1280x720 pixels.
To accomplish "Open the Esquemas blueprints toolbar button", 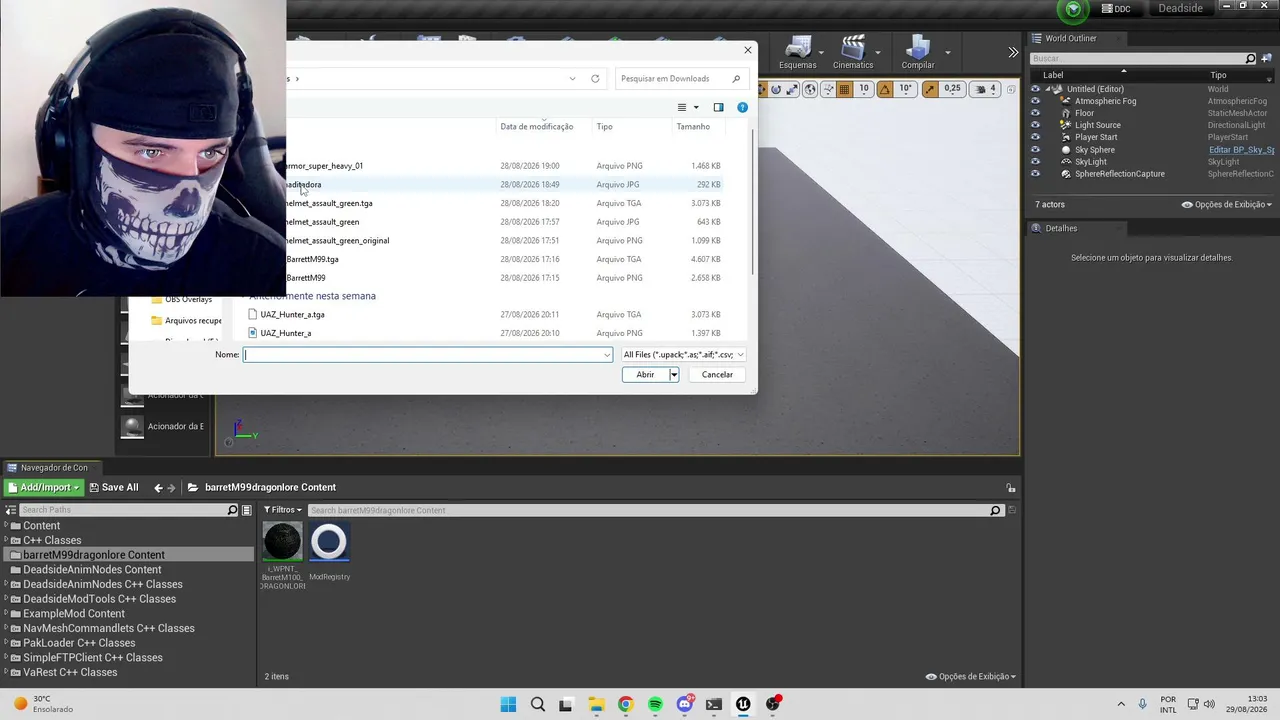I will point(797,52).
